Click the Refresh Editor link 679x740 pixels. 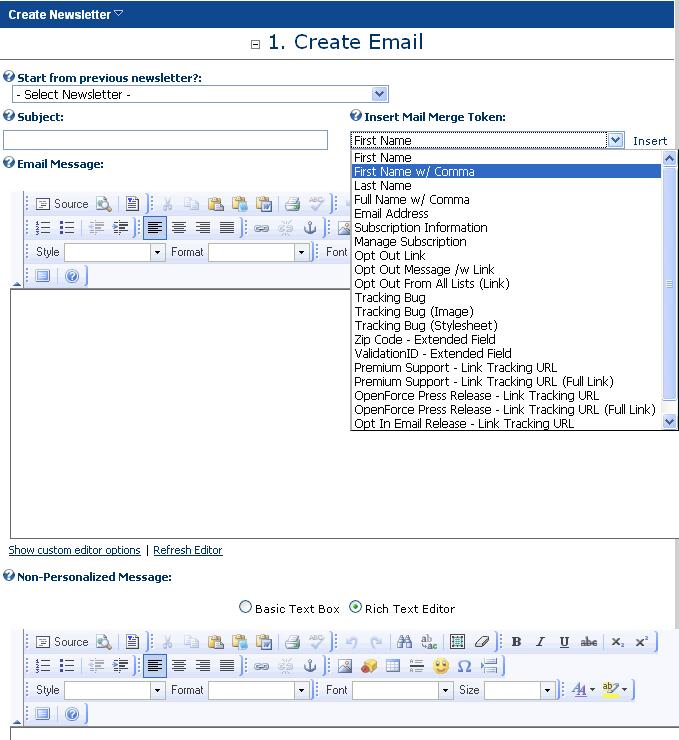(x=188, y=550)
